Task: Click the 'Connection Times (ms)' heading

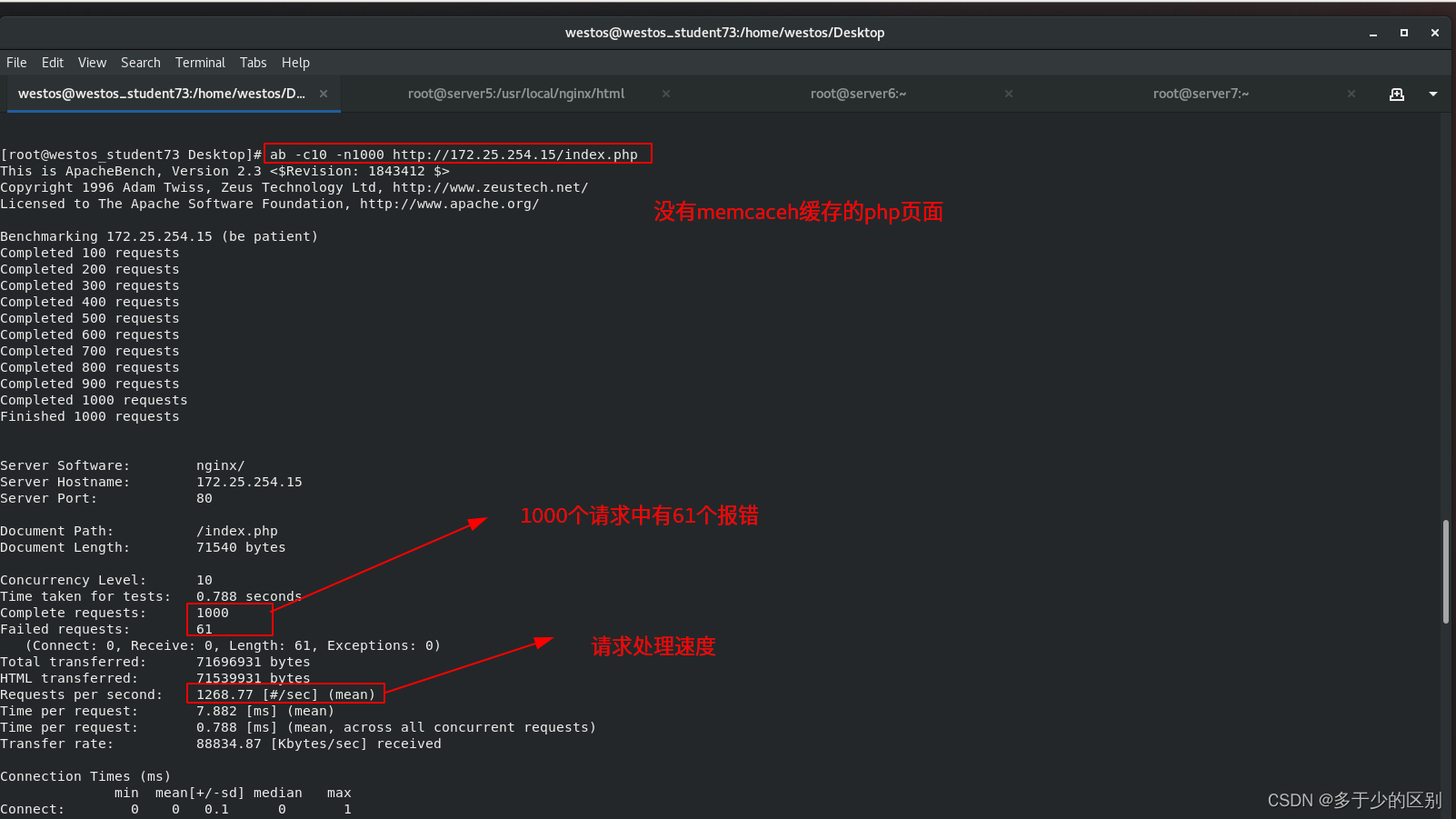Action: coord(85,776)
